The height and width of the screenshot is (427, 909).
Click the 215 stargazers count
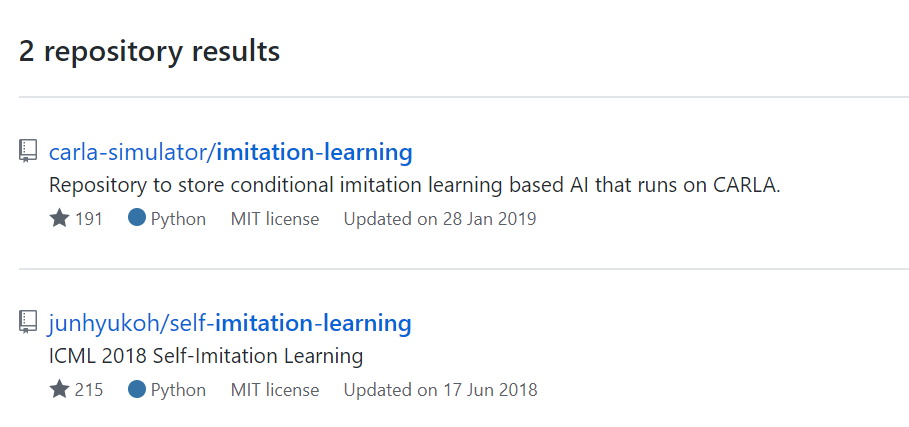[x=89, y=390]
